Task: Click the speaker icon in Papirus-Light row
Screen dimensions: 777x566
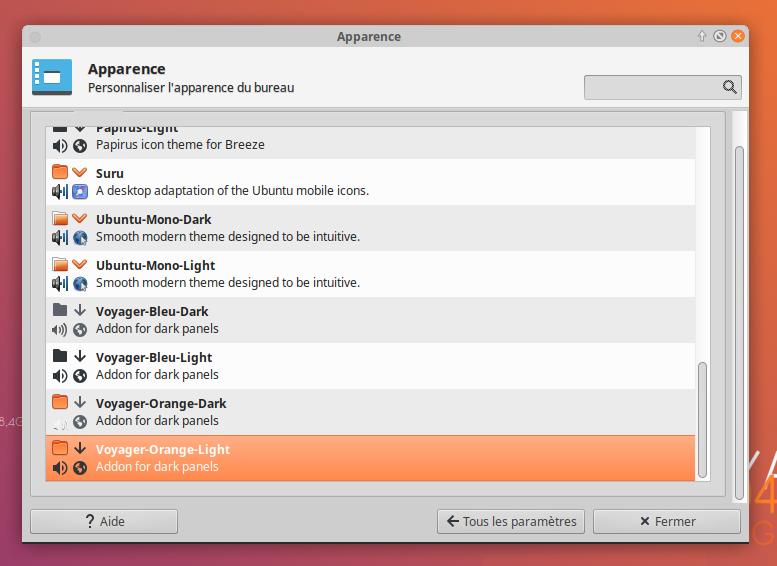Action: click(59, 146)
